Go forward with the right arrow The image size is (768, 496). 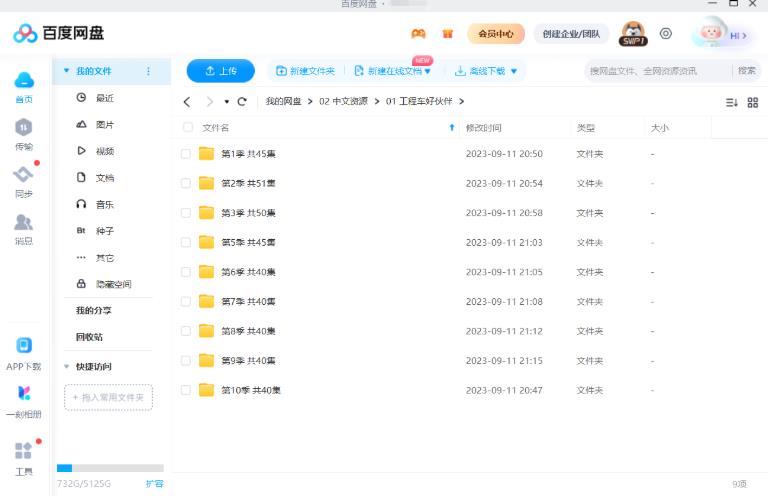210,101
